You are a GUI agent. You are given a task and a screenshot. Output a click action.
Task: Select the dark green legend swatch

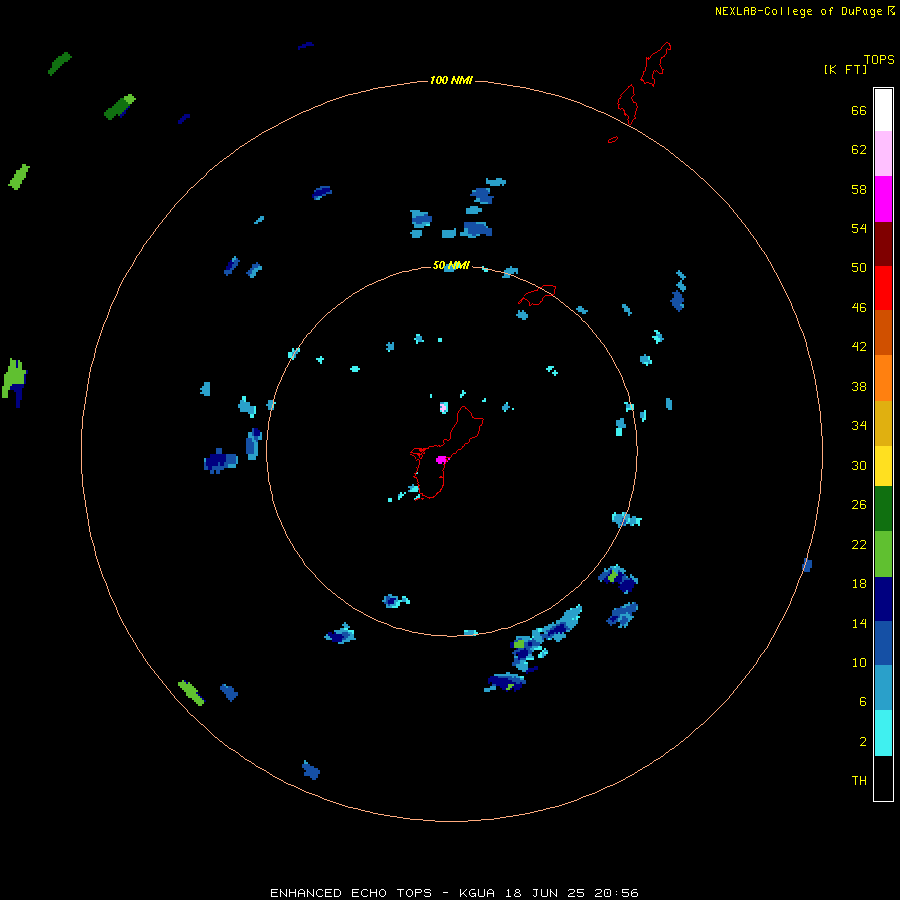[883, 509]
